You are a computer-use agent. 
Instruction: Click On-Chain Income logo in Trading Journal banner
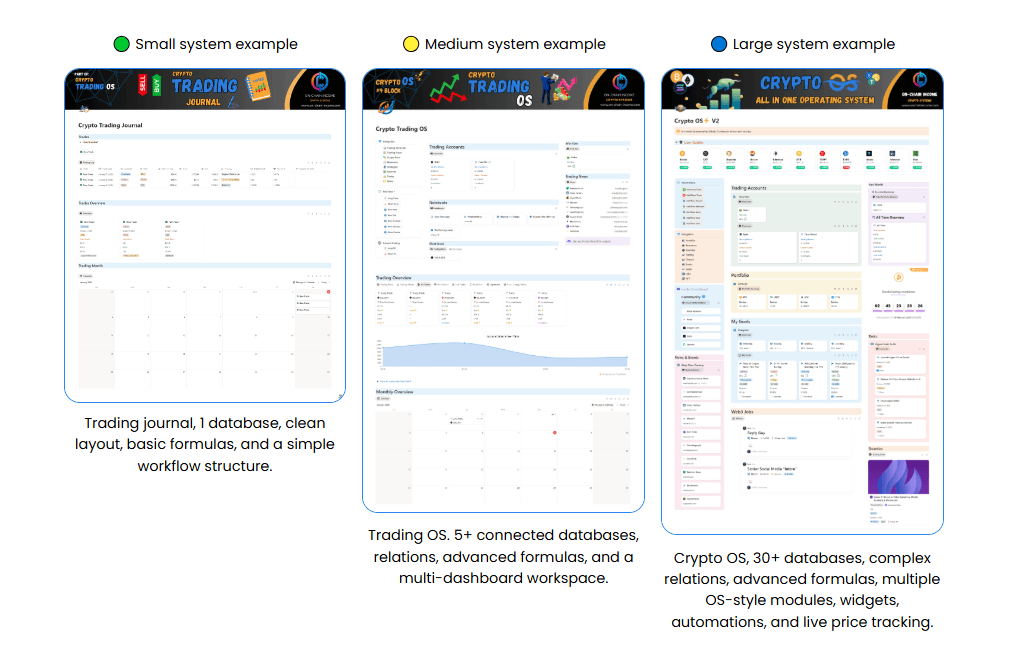[319, 83]
